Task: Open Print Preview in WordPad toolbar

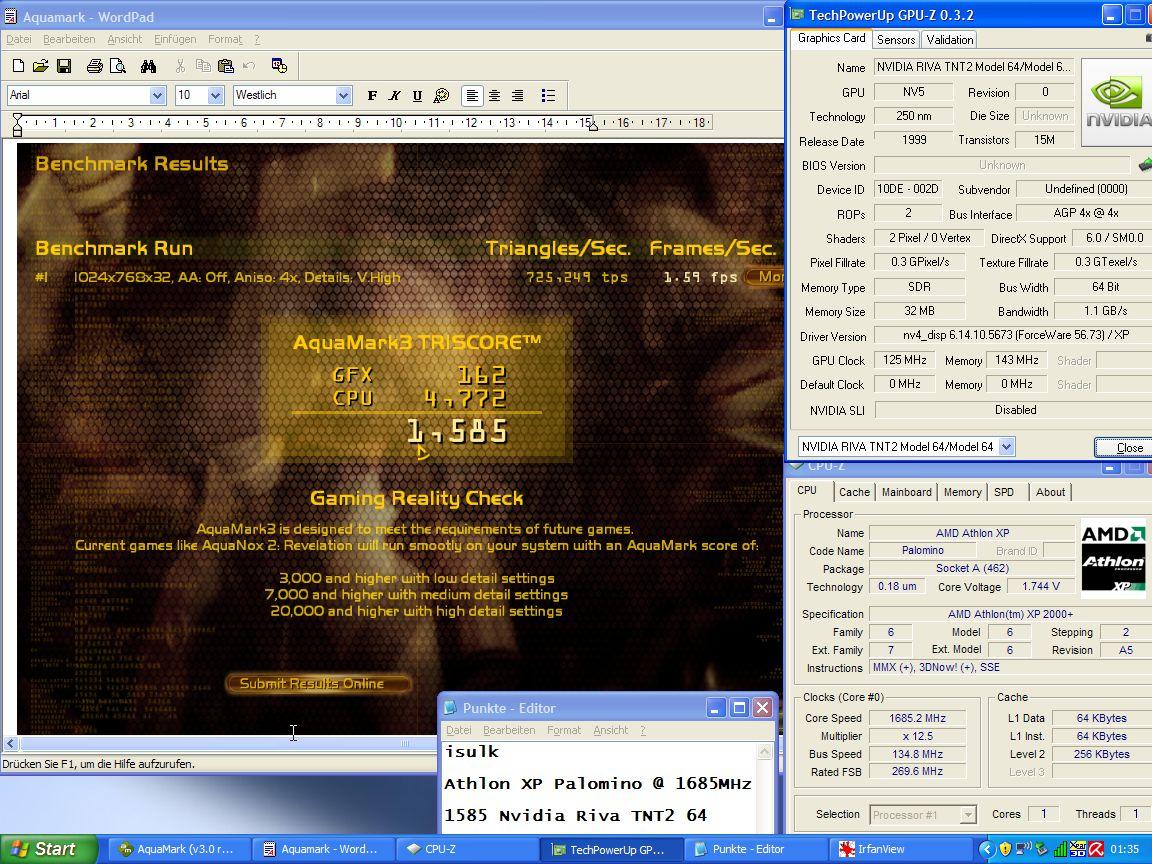Action: 118,66
